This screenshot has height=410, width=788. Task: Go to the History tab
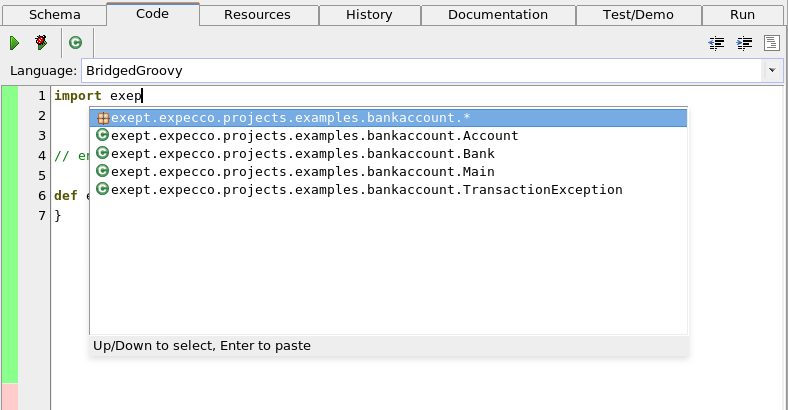pyautogui.click(x=369, y=15)
